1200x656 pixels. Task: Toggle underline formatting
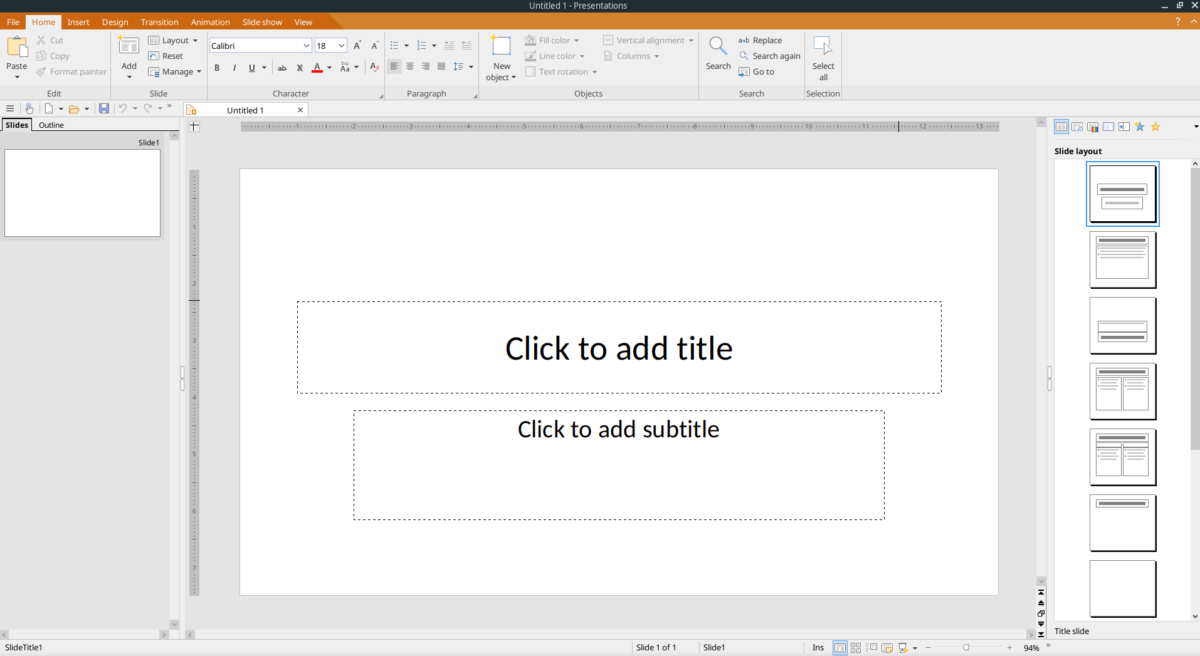tap(249, 68)
